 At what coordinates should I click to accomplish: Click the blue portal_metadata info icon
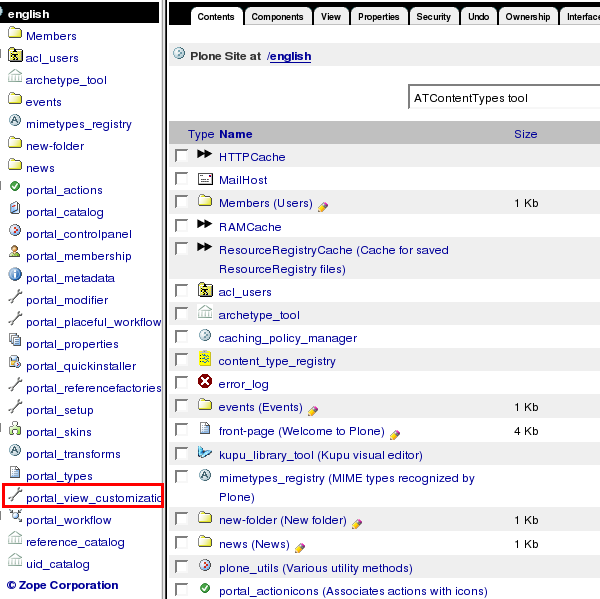(x=15, y=274)
